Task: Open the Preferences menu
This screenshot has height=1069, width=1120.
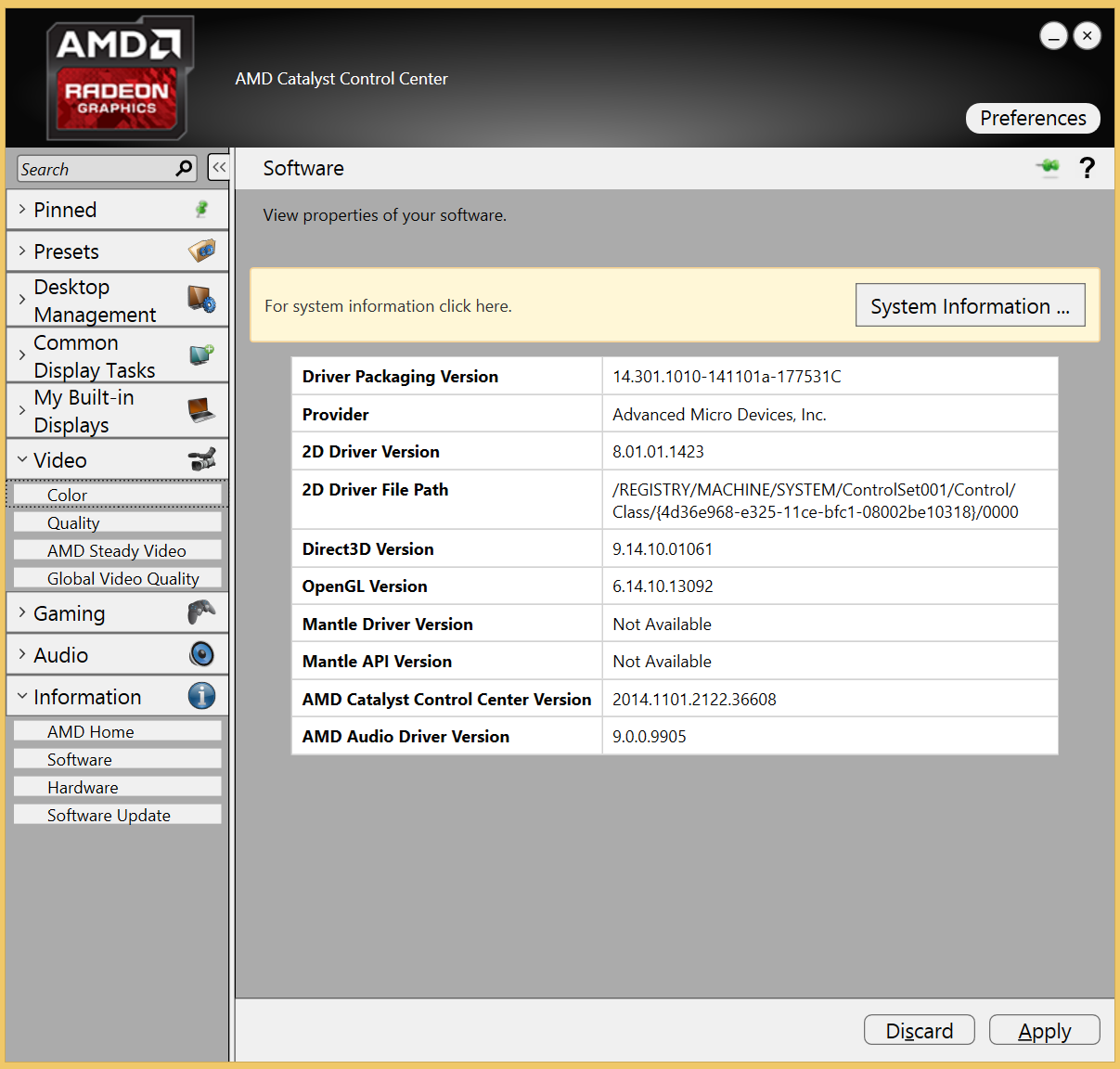Action: point(1033,118)
